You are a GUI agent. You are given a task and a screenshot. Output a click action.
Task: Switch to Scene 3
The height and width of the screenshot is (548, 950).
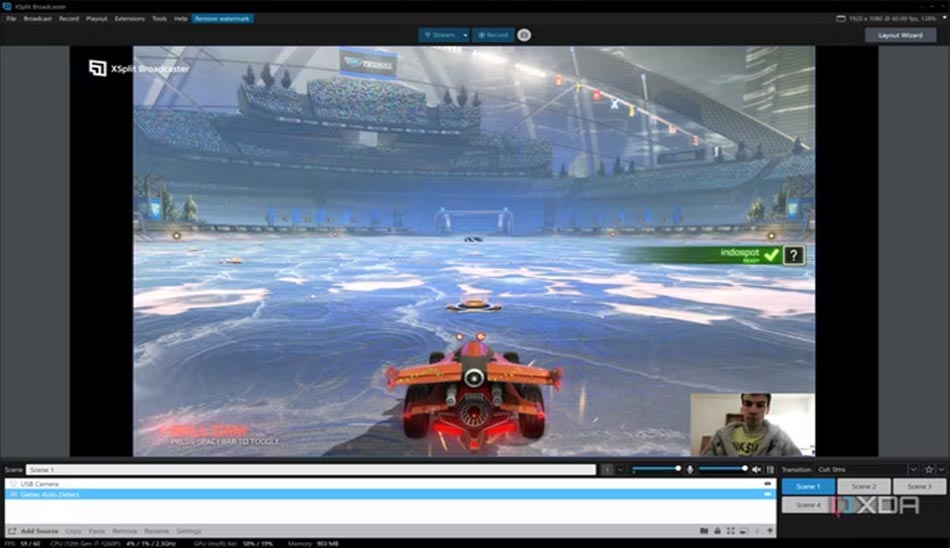click(x=919, y=486)
